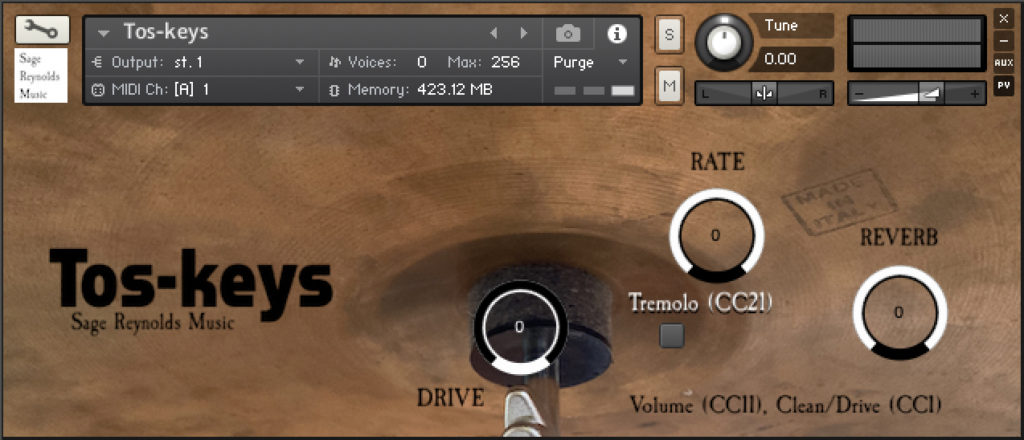Minimize the instrument view with the minus button
Screen dimensions: 1024x440
point(1003,40)
